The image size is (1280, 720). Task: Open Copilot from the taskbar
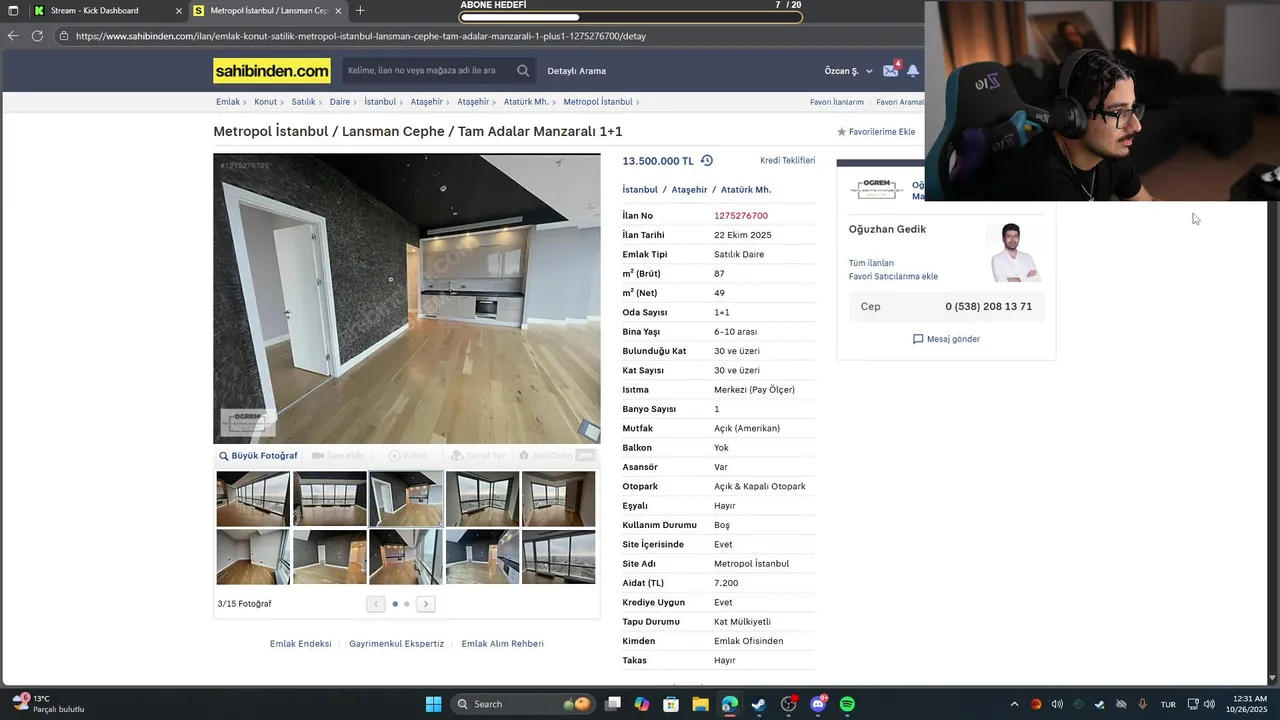(642, 704)
